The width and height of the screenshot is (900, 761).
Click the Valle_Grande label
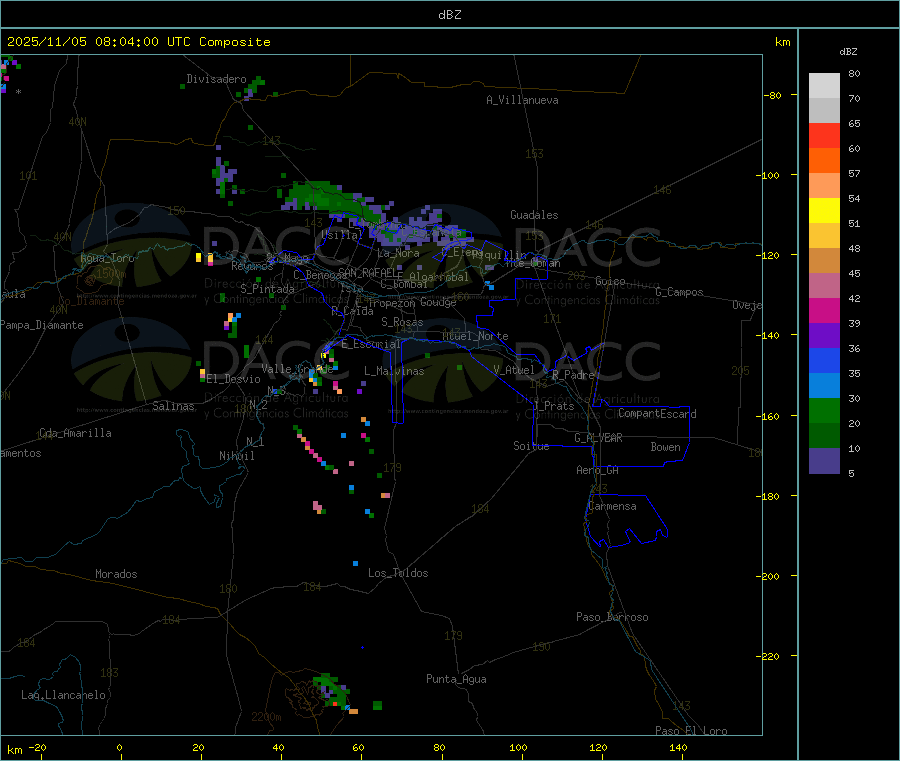point(297,369)
